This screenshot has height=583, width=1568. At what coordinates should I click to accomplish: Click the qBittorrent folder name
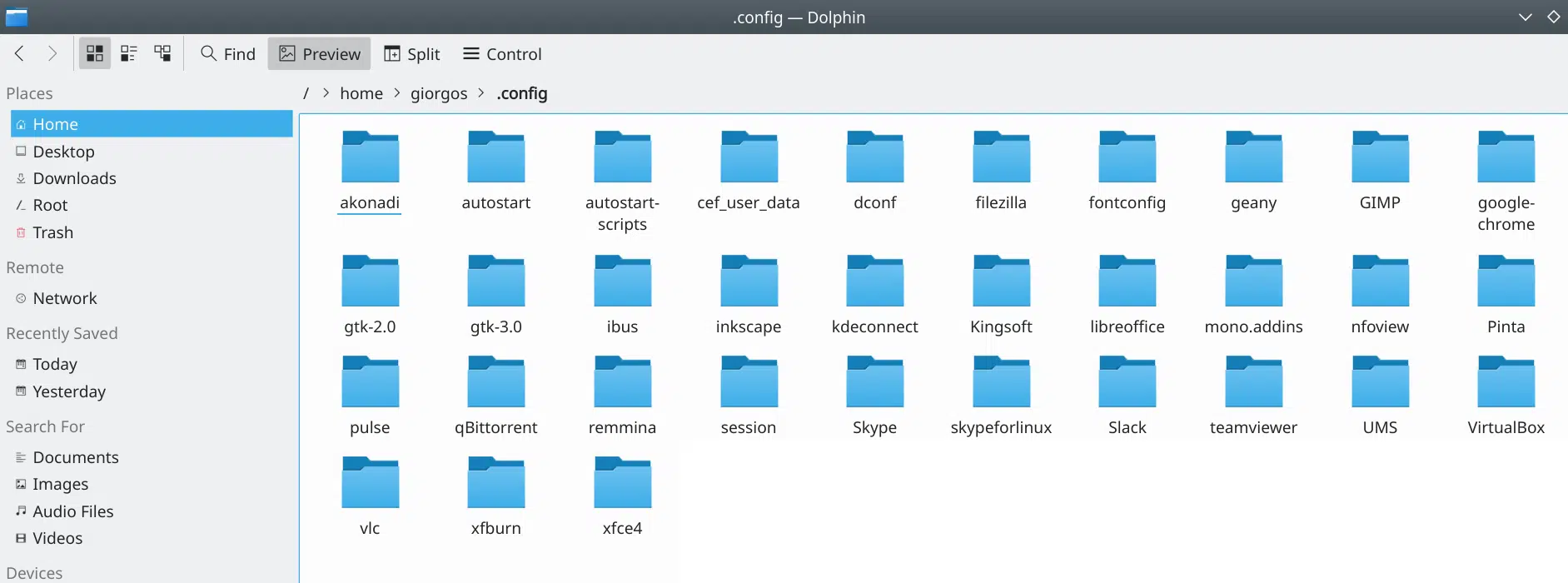tap(496, 428)
